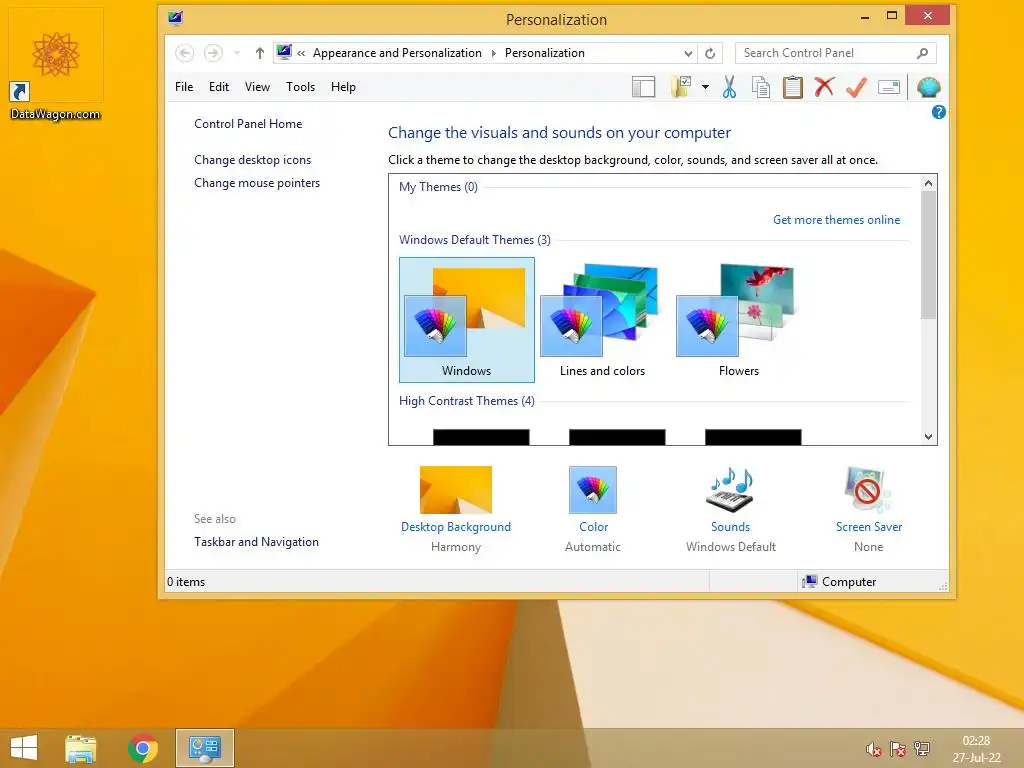This screenshot has height=768, width=1024.
Task: Open Action Center flag tray icon
Action: click(898, 749)
